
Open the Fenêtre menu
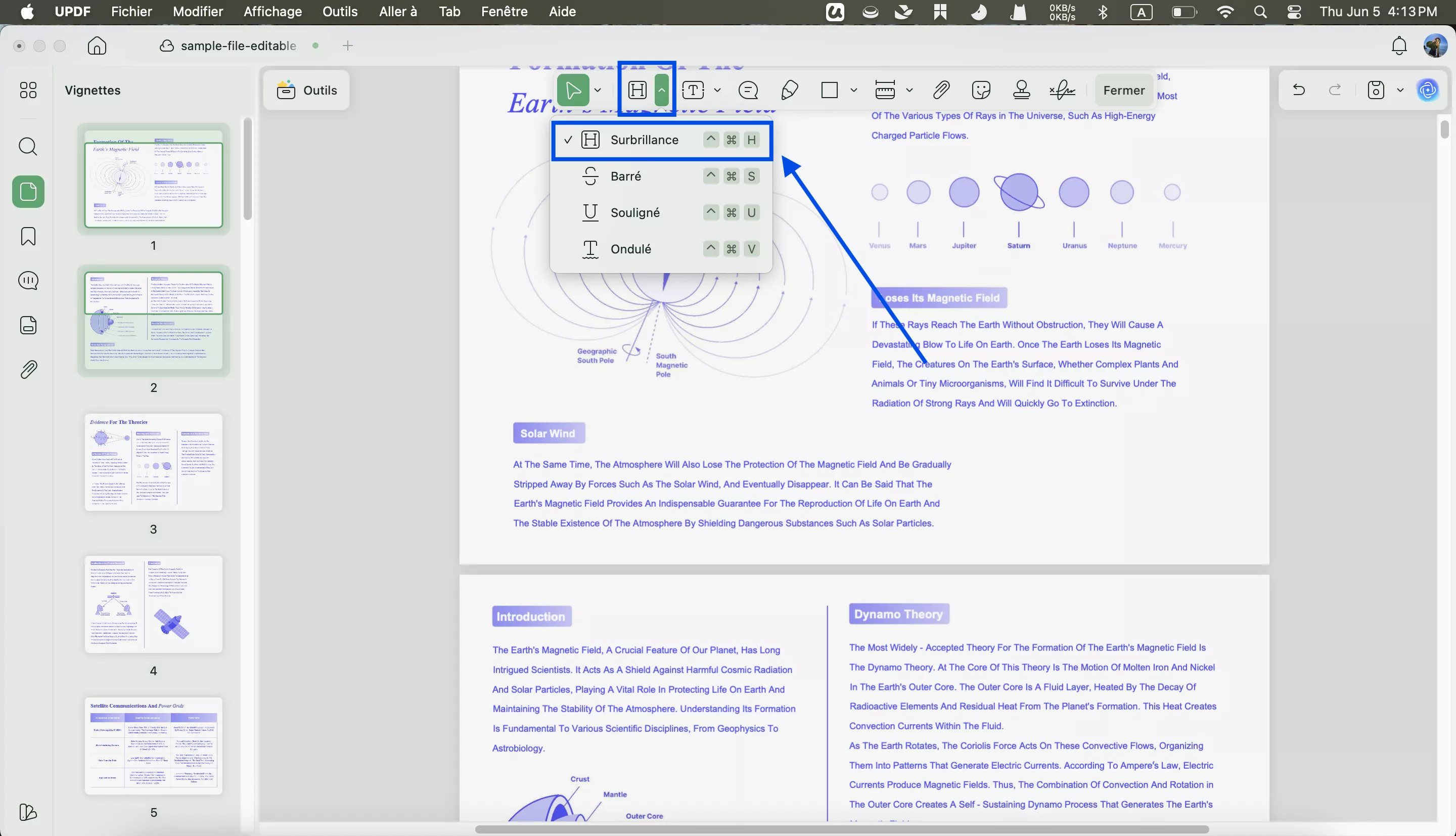pos(504,12)
